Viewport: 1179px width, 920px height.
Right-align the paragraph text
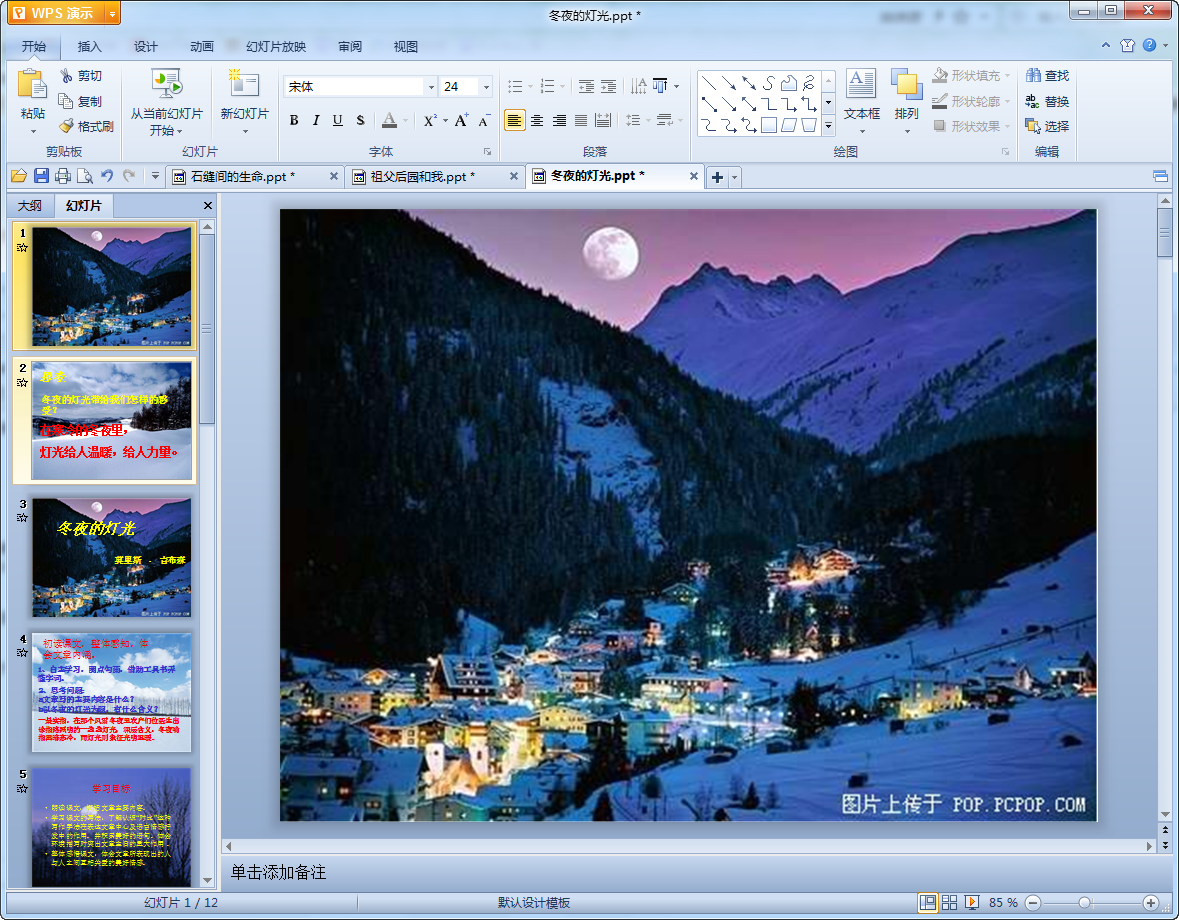click(559, 120)
